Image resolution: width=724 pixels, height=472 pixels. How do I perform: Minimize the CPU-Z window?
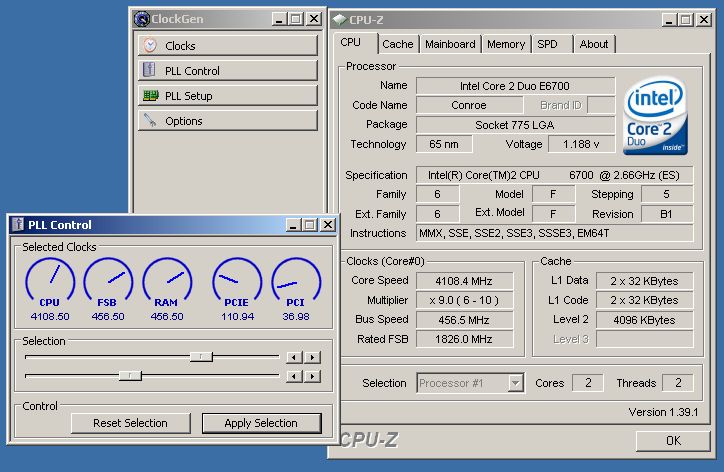pyautogui.click(x=670, y=20)
